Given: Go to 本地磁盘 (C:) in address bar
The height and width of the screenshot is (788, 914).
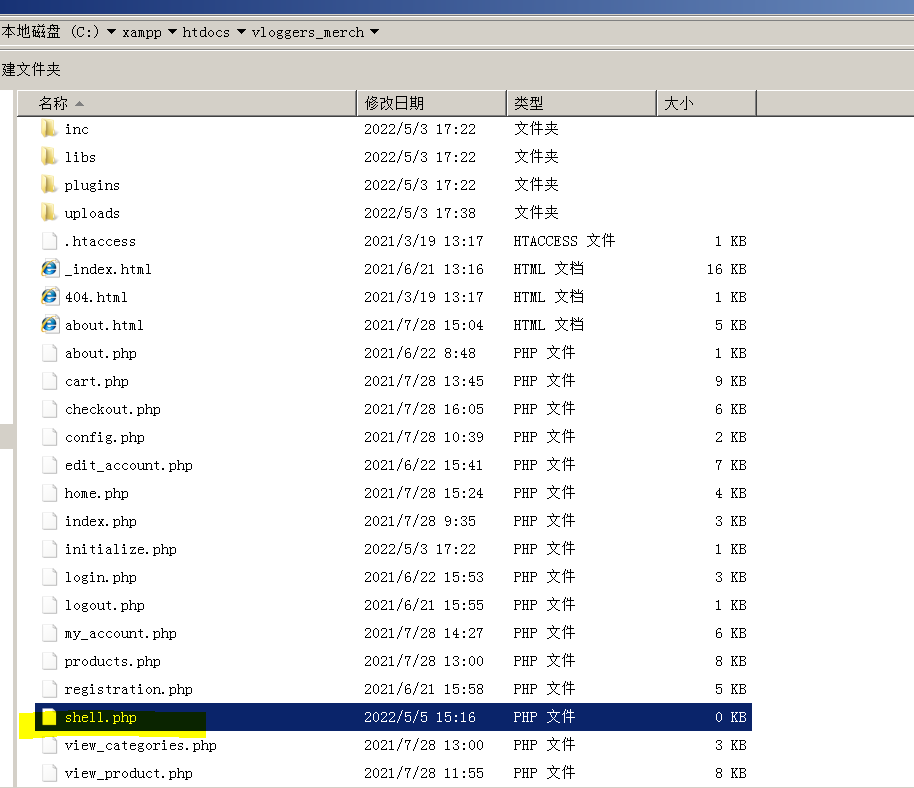Looking at the screenshot, I should click(x=50, y=31).
